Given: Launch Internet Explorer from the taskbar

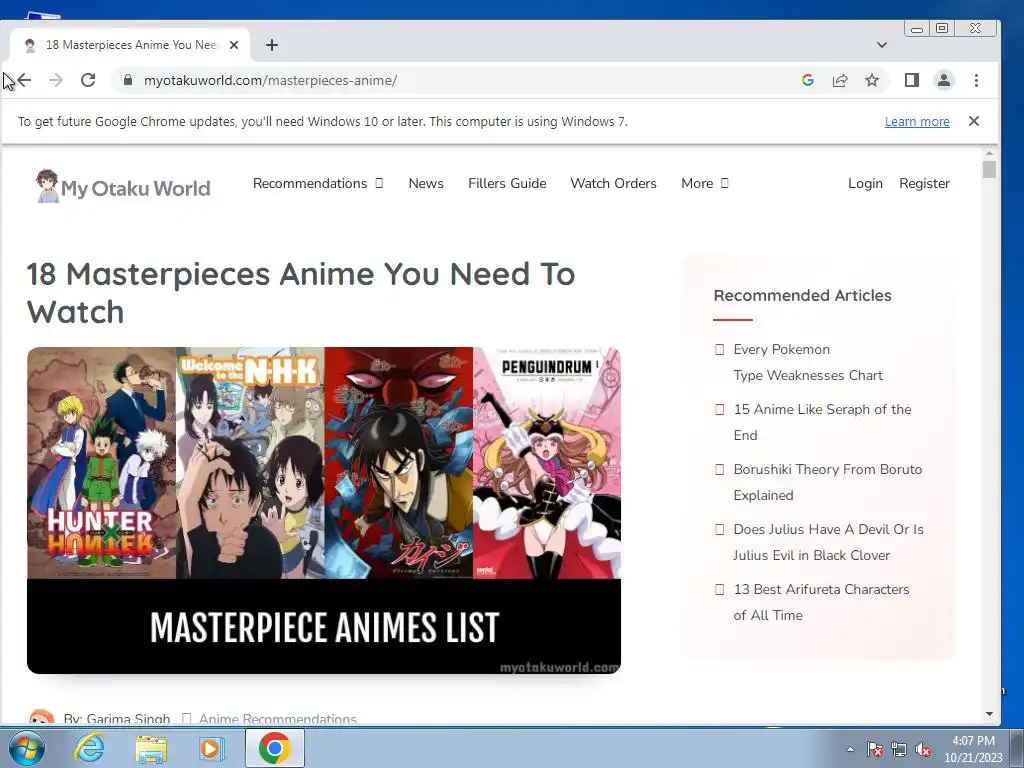Looking at the screenshot, I should (x=89, y=748).
